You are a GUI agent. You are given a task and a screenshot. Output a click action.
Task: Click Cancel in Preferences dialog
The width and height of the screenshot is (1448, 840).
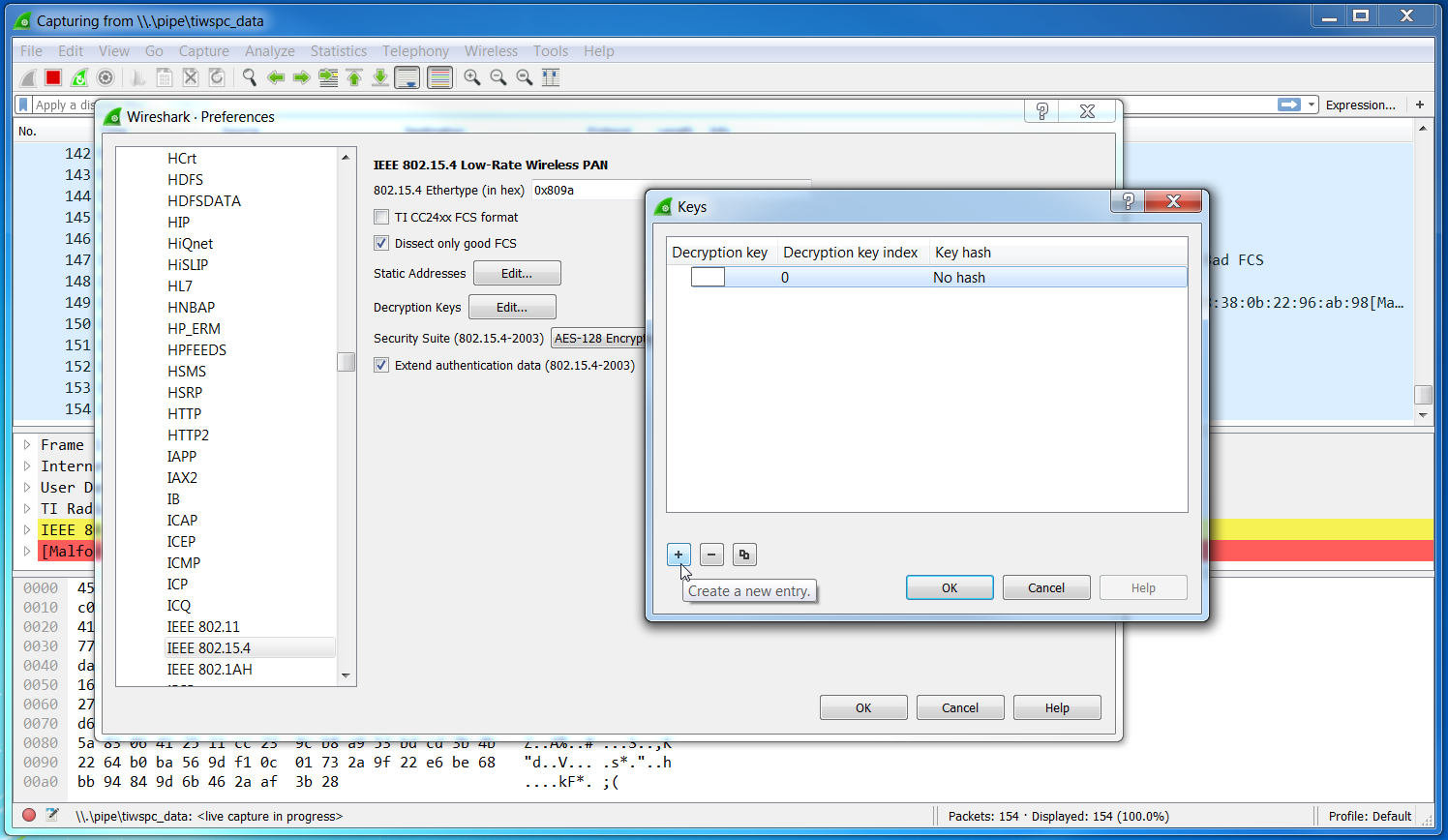(960, 707)
